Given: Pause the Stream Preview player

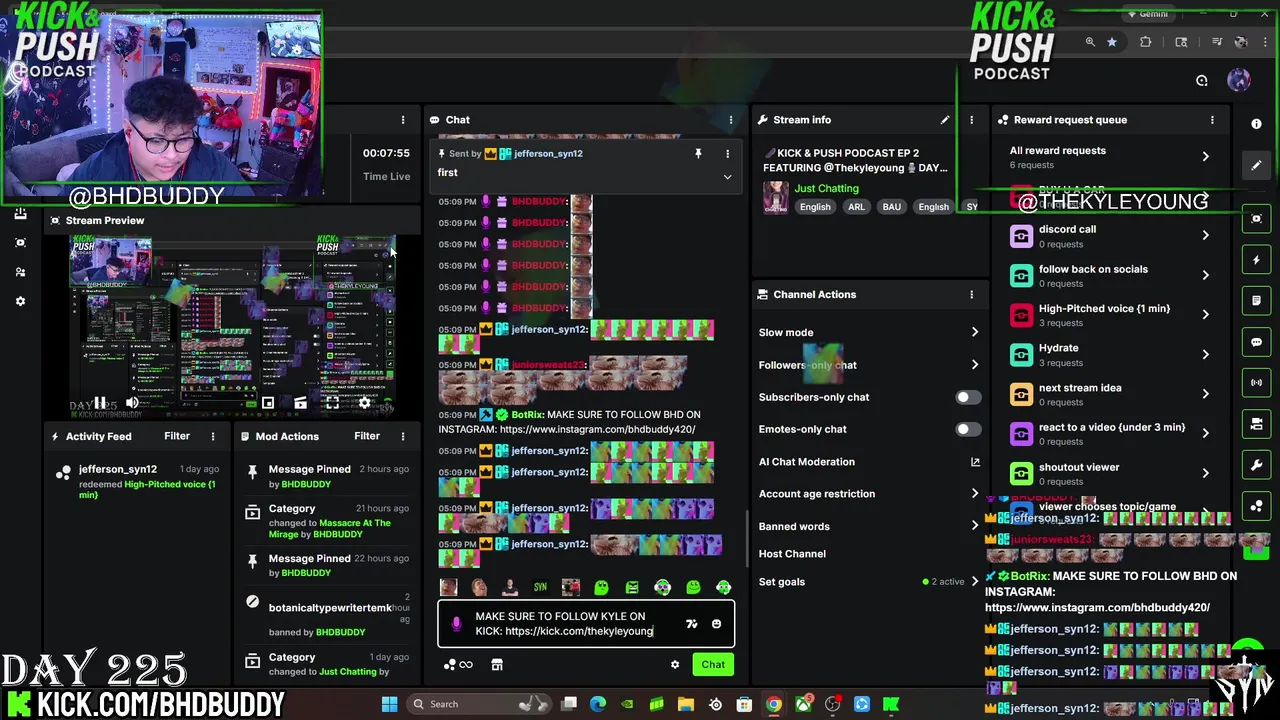Looking at the screenshot, I should coord(100,403).
